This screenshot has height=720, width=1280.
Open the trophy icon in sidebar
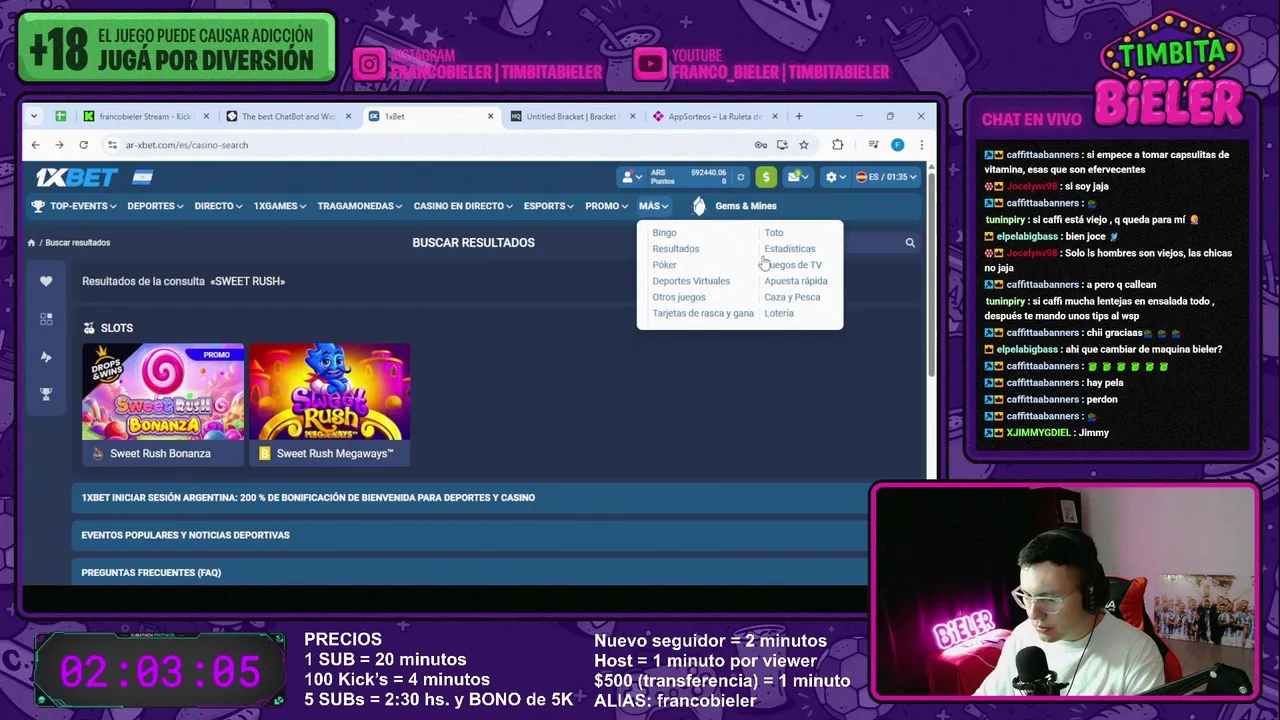click(46, 395)
